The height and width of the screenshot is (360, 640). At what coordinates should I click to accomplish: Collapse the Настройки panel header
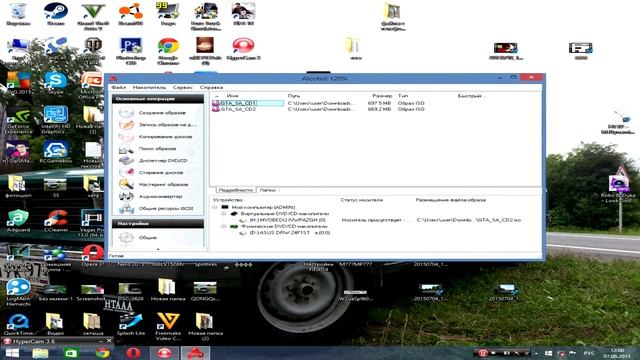(x=158, y=224)
